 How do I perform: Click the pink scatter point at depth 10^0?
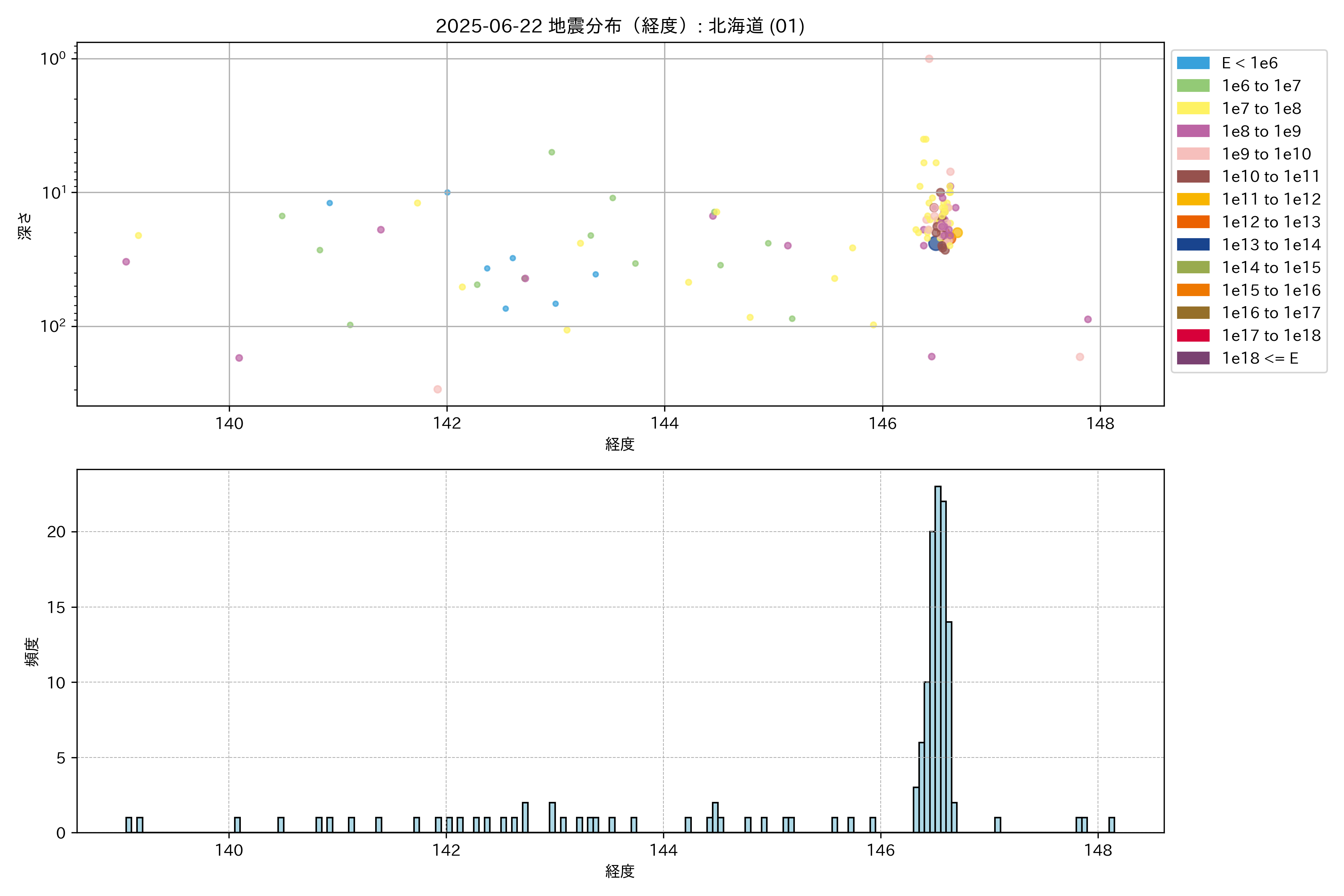click(x=929, y=59)
